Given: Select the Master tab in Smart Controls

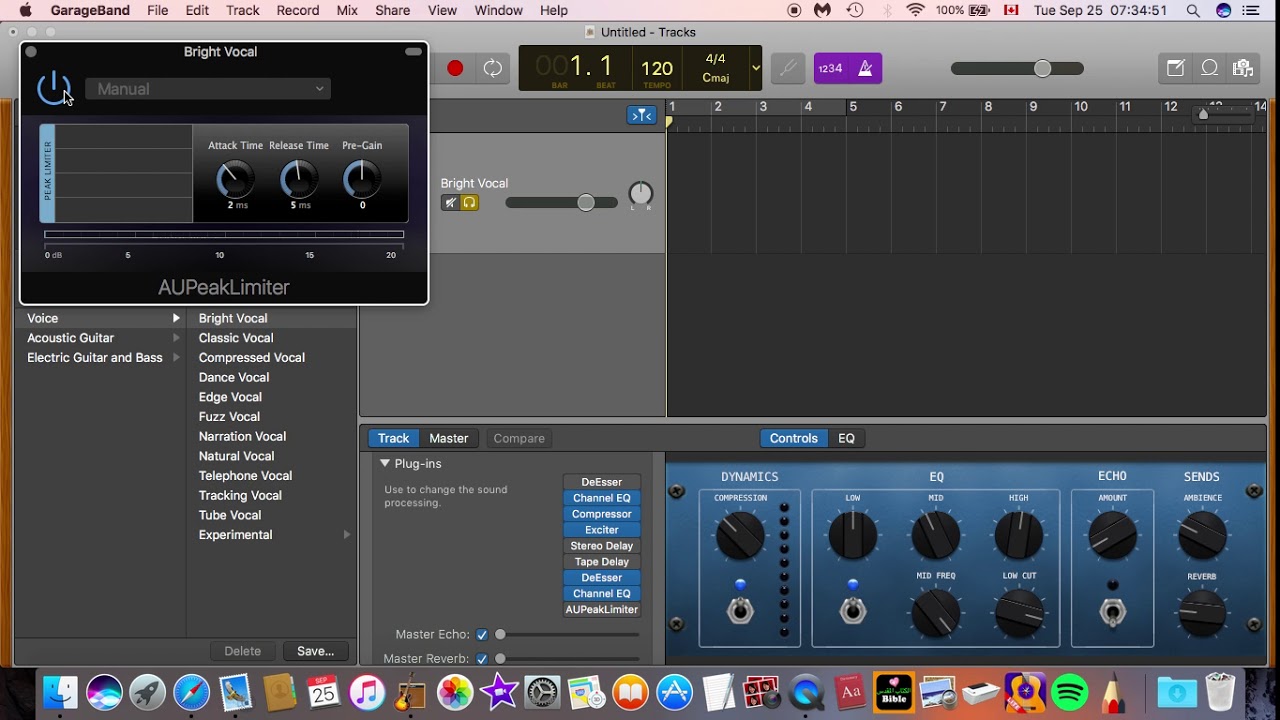Looking at the screenshot, I should point(449,438).
